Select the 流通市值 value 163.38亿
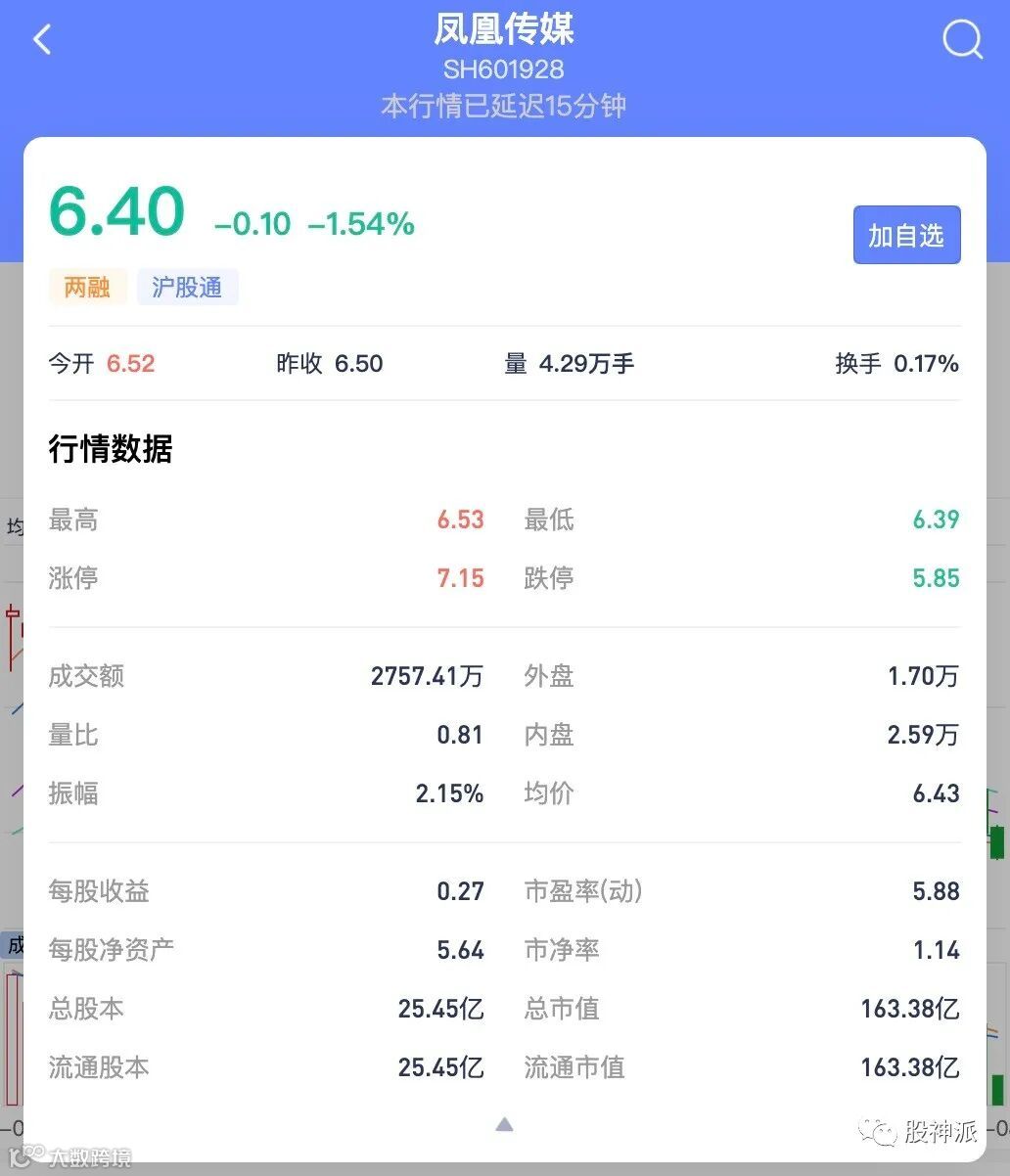Screen dimensions: 1010x1176 click(x=910, y=1067)
